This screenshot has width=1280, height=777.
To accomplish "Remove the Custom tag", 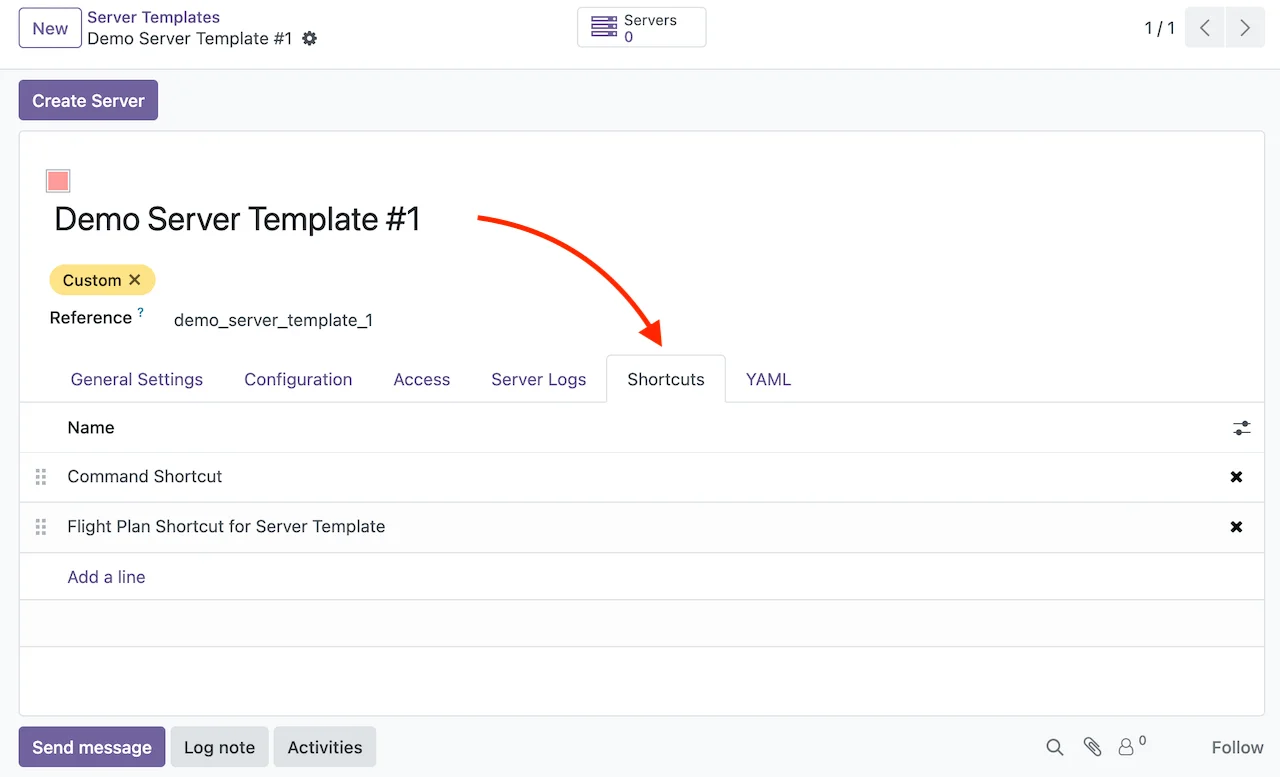I will click(x=135, y=280).
